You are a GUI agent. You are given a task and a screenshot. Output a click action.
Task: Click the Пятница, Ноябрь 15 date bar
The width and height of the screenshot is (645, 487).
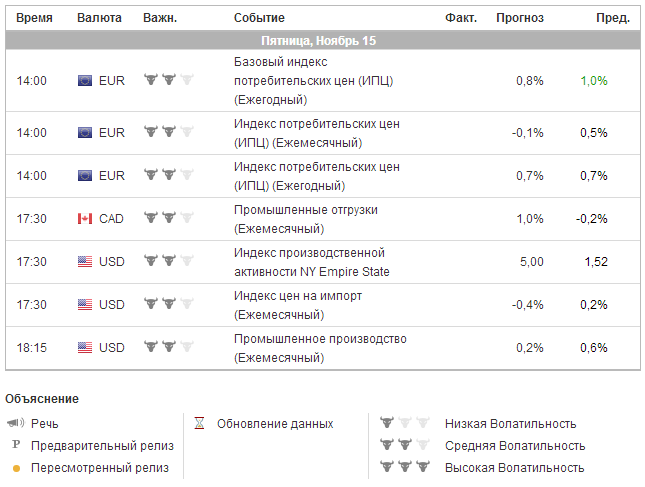(318, 41)
